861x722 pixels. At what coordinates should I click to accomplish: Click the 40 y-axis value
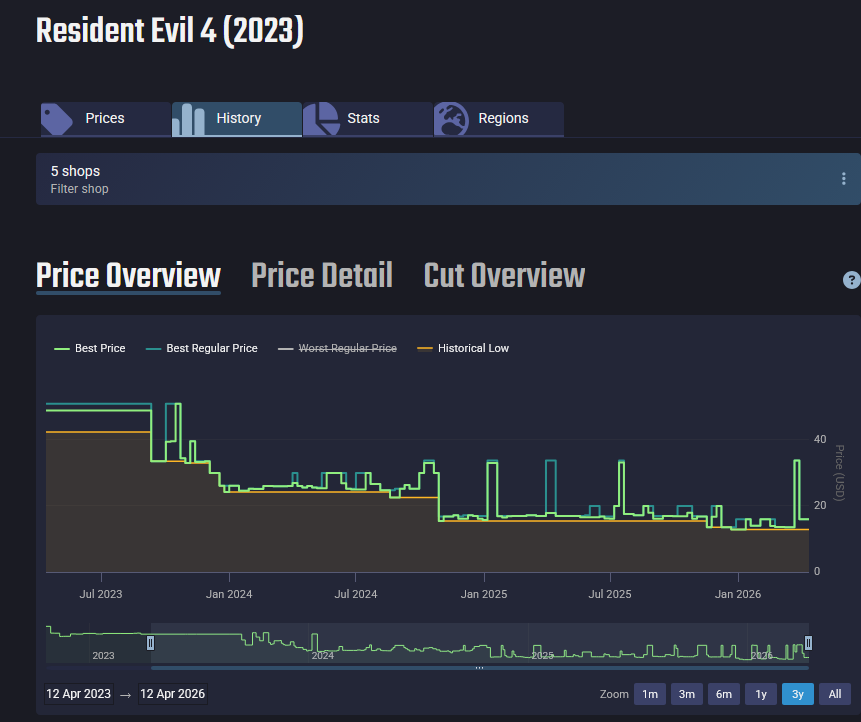coord(820,439)
